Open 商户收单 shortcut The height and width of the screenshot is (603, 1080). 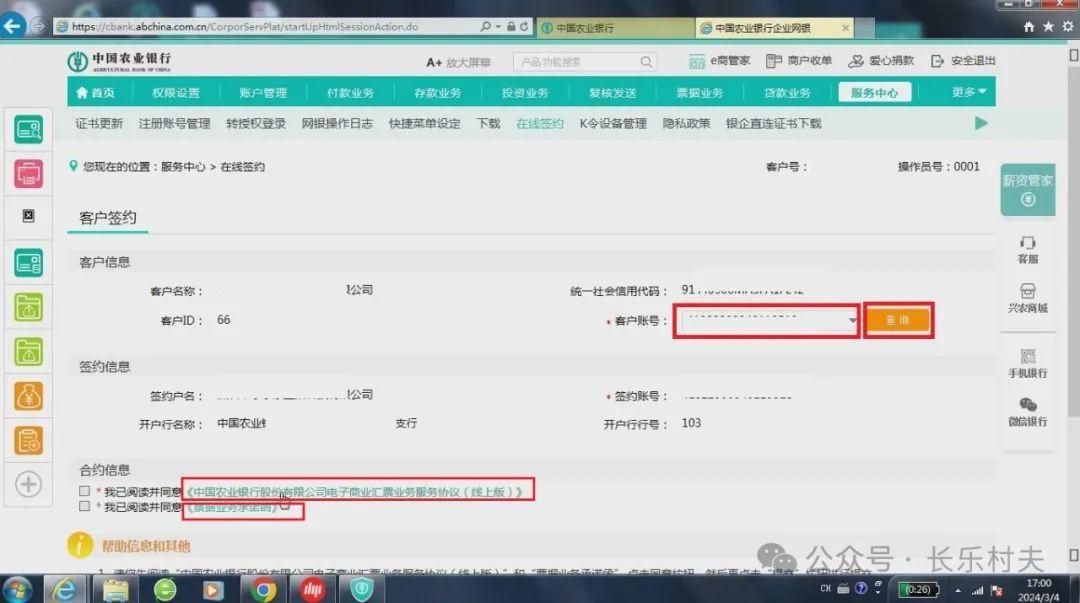pyautogui.click(x=799, y=61)
